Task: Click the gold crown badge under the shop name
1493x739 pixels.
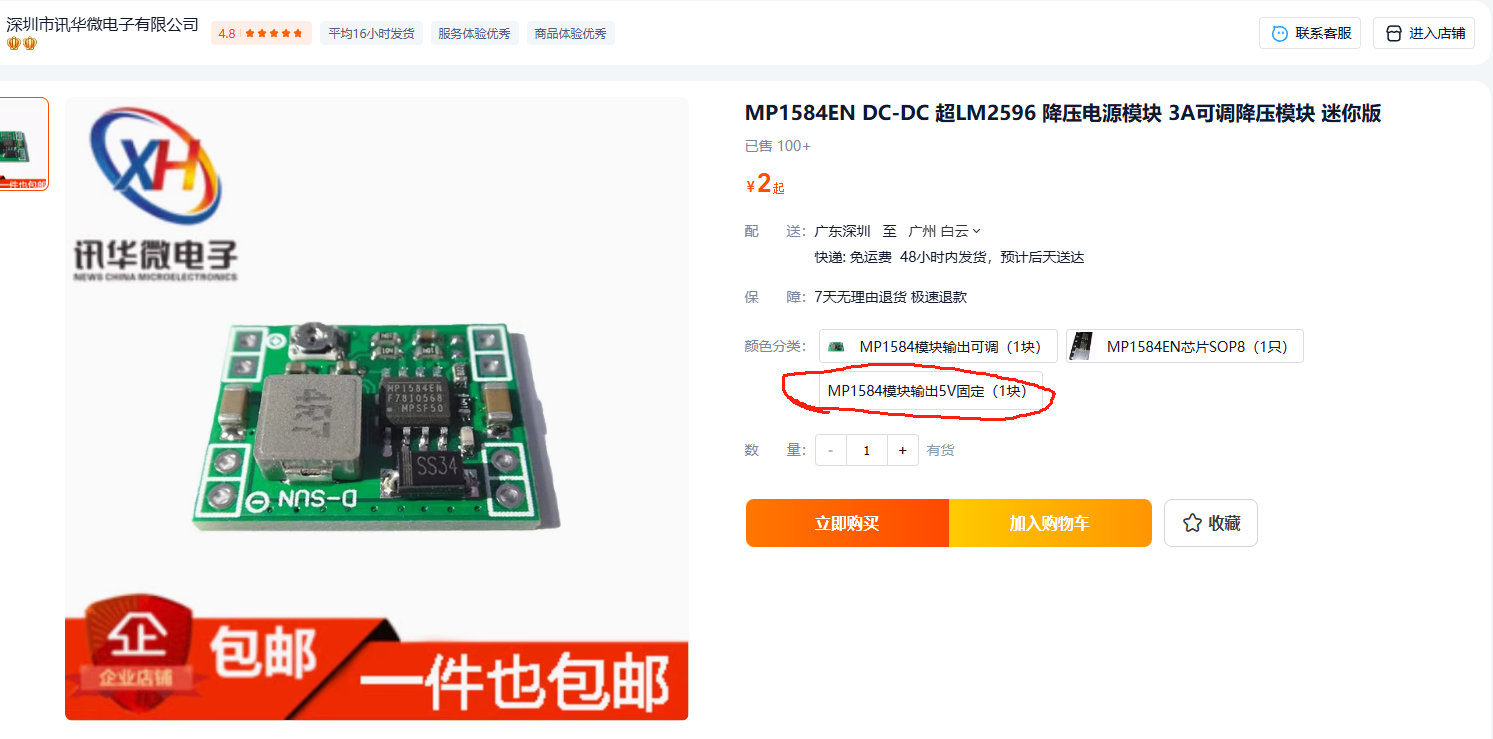Action: tap(21, 44)
